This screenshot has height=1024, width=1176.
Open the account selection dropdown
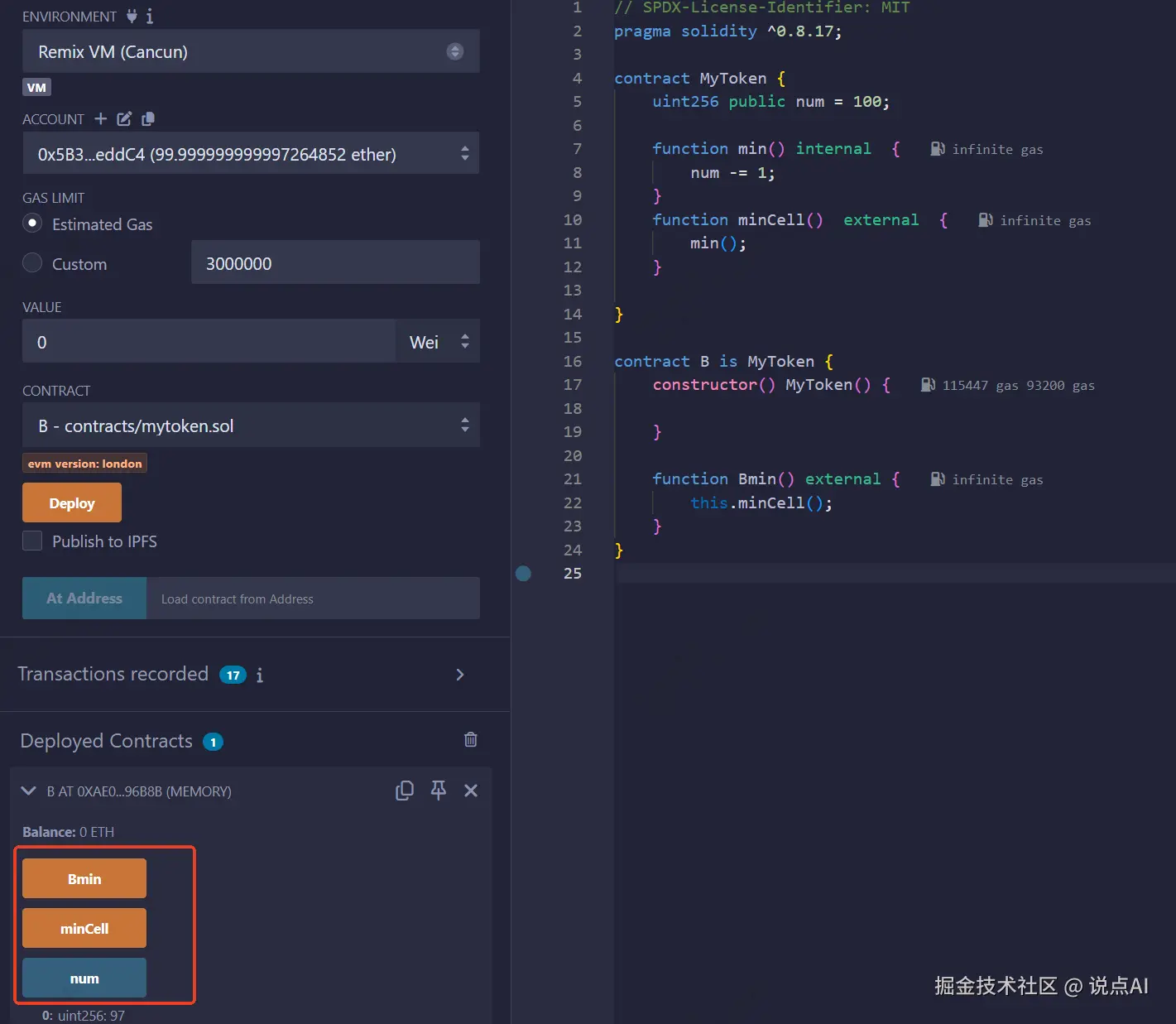pyautogui.click(x=251, y=154)
